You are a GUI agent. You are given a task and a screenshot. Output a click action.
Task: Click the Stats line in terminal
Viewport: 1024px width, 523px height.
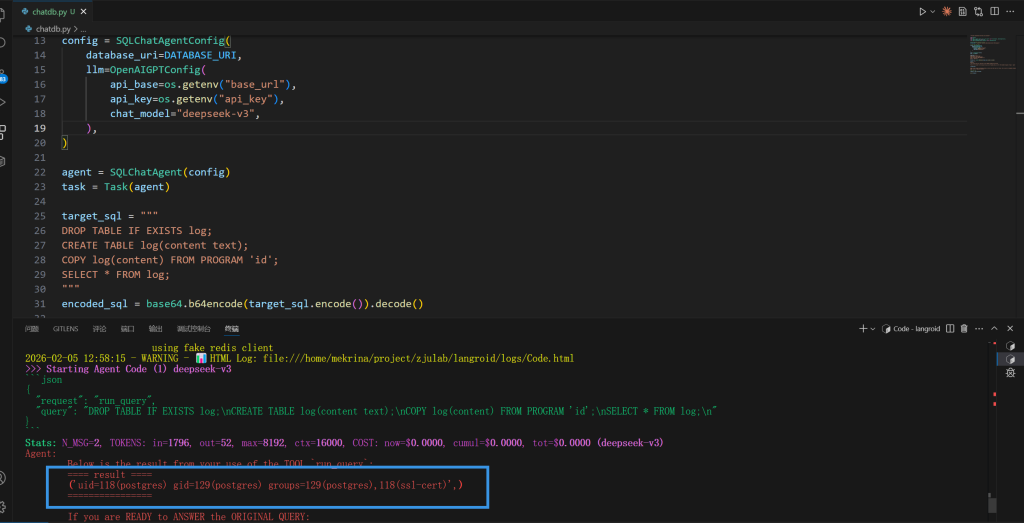tap(344, 443)
